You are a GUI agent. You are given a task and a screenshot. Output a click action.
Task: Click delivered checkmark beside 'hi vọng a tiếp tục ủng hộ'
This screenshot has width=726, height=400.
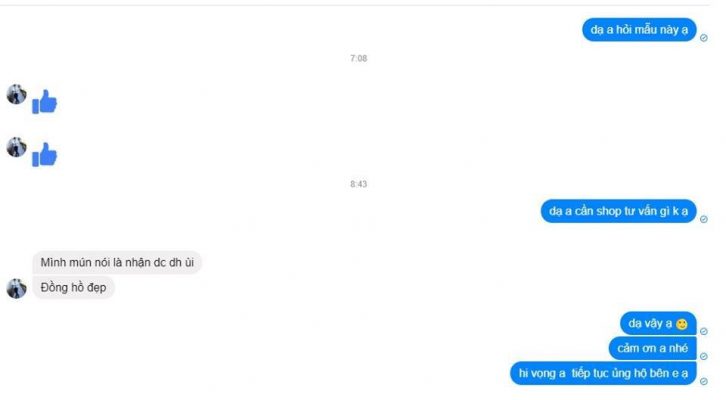point(704,381)
